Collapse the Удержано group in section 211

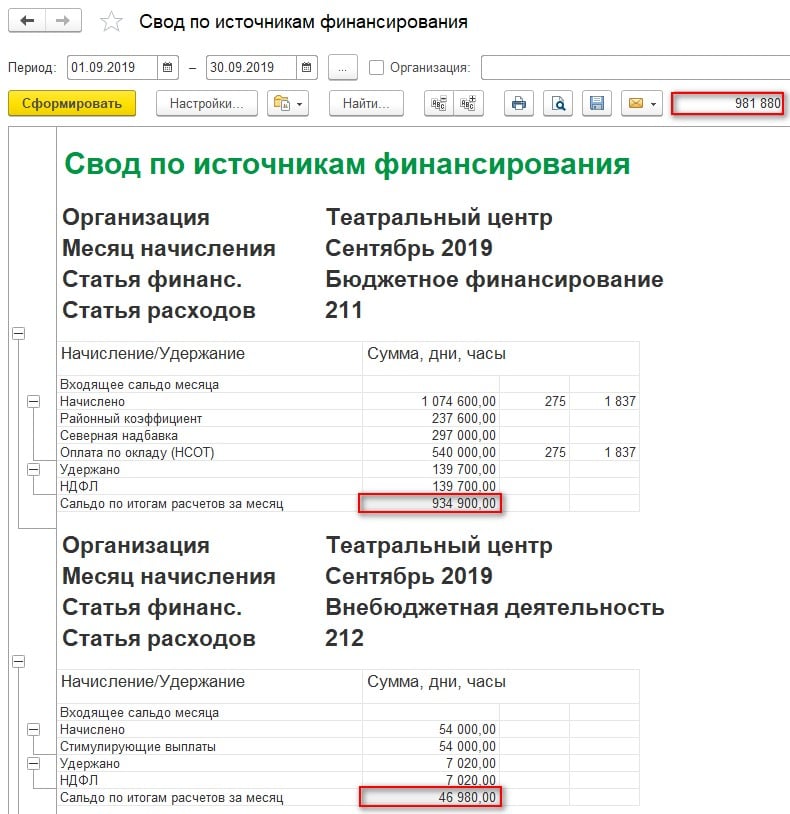coord(33,469)
